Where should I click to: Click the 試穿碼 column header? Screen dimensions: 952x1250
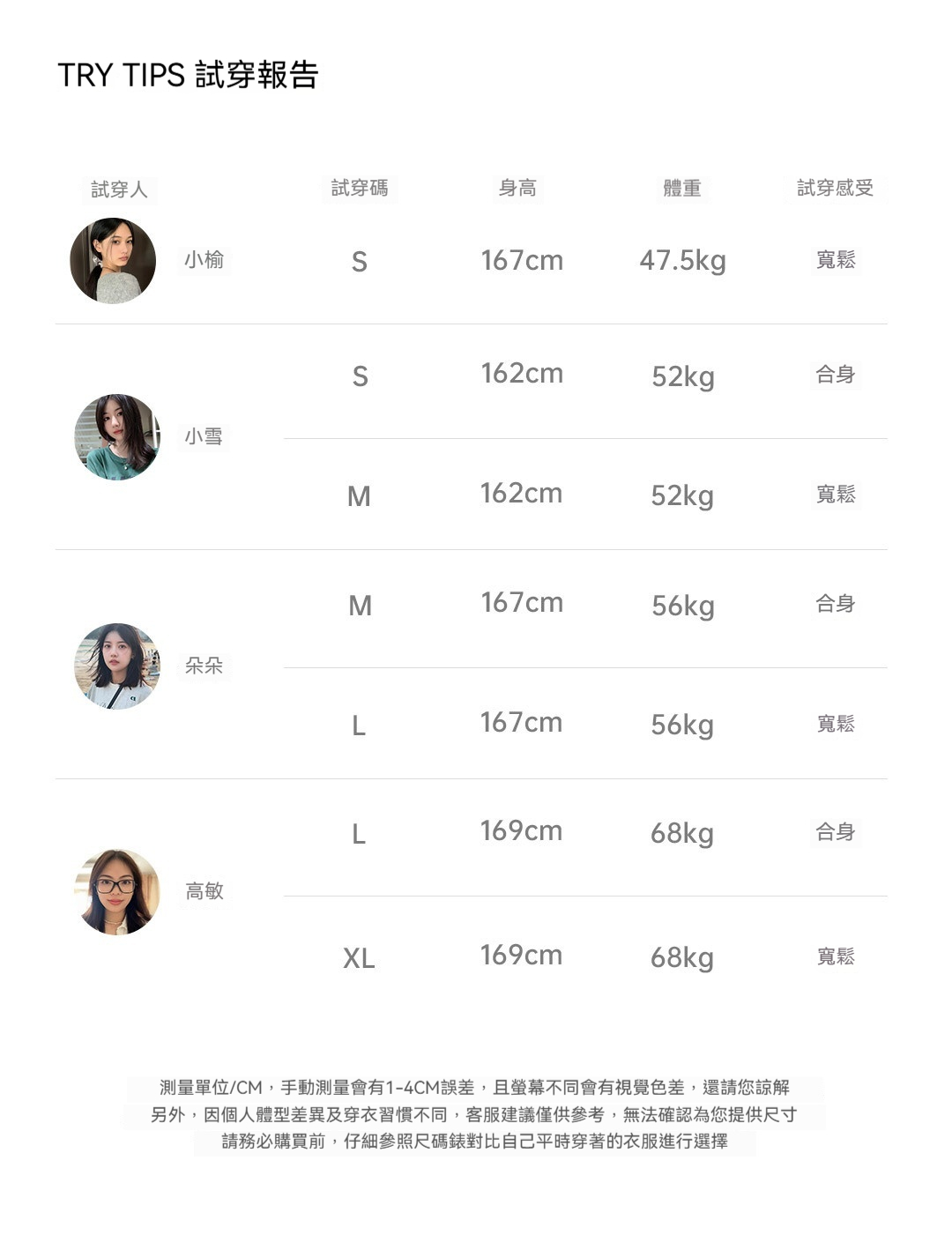click(x=360, y=188)
